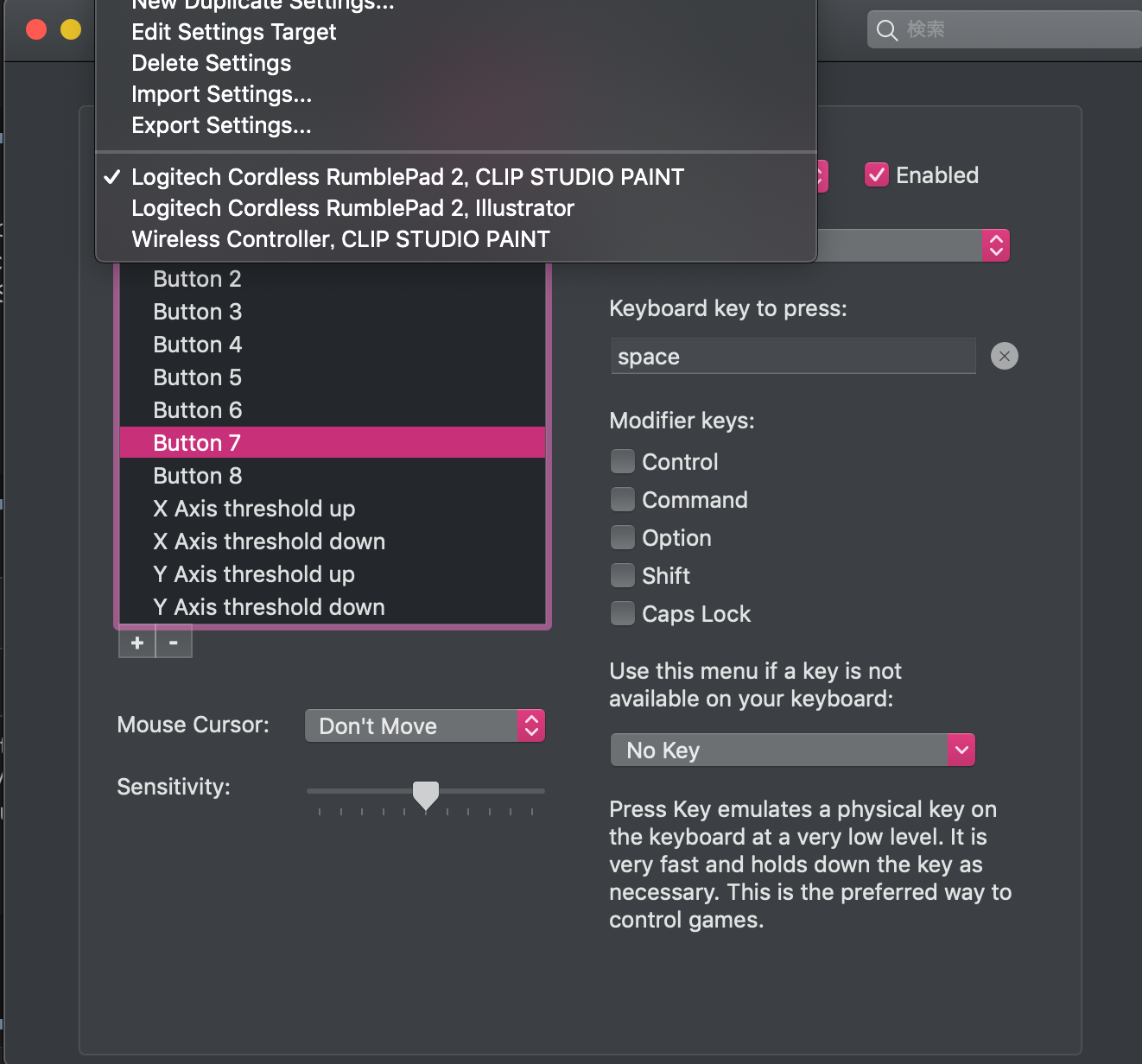
Task: Tick the Command modifier checkbox
Action: click(622, 500)
